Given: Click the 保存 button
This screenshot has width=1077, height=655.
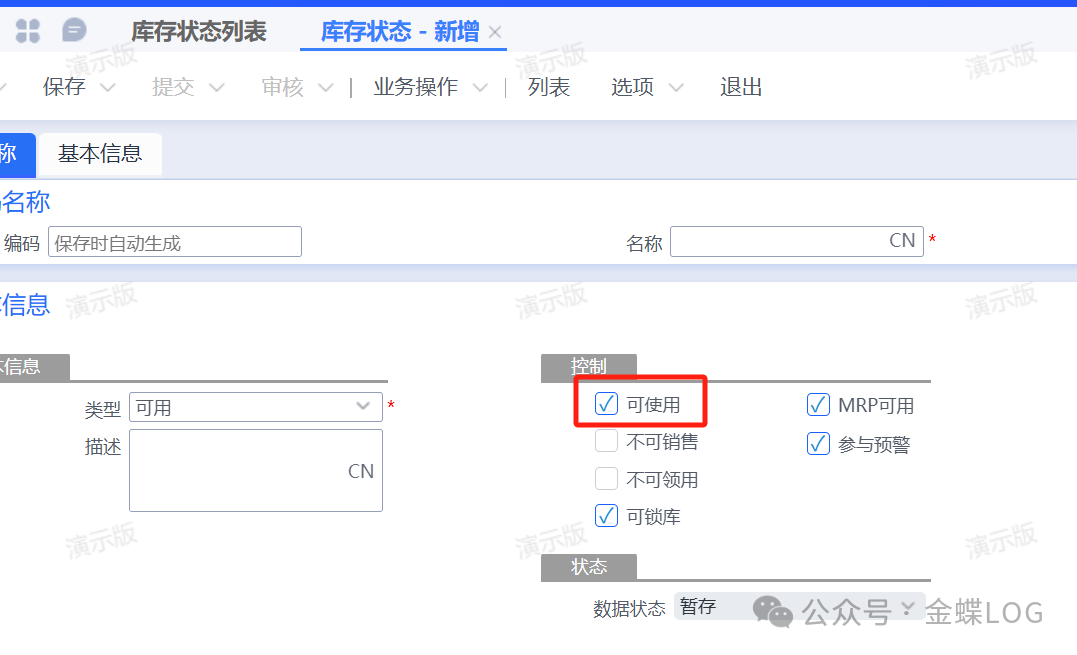Looking at the screenshot, I should tap(64, 88).
